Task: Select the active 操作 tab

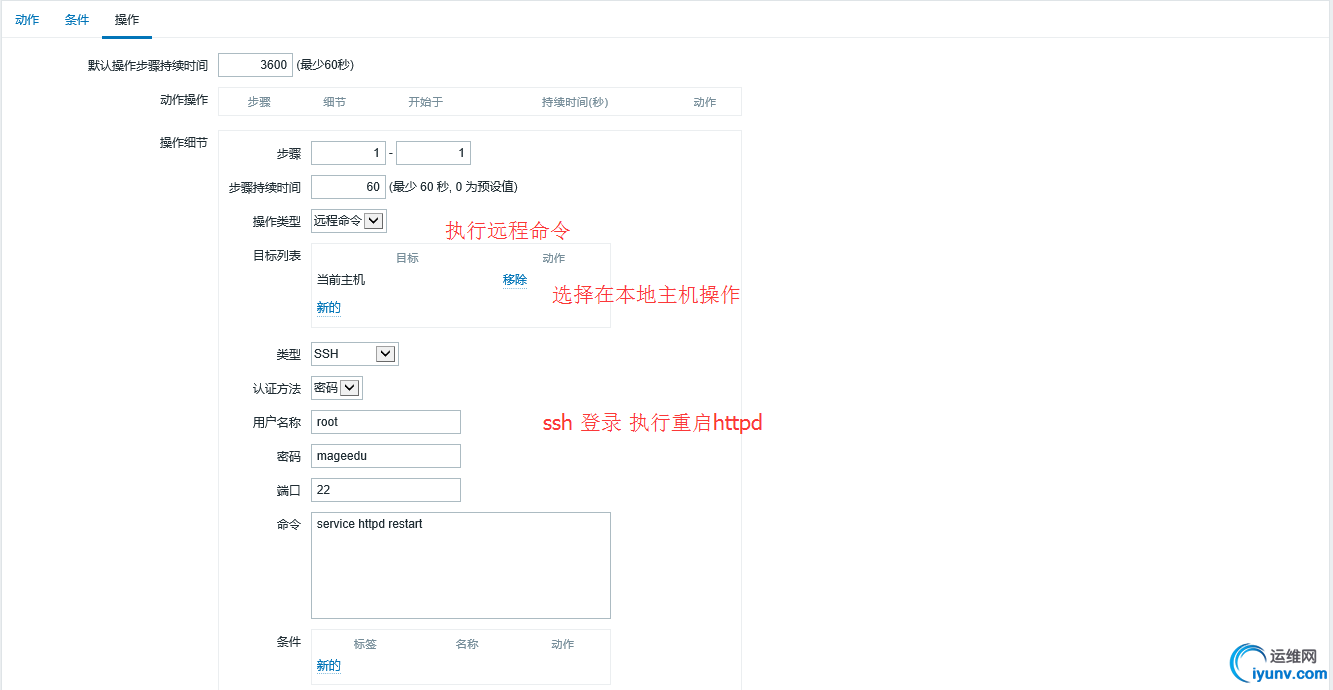Action: click(126, 19)
